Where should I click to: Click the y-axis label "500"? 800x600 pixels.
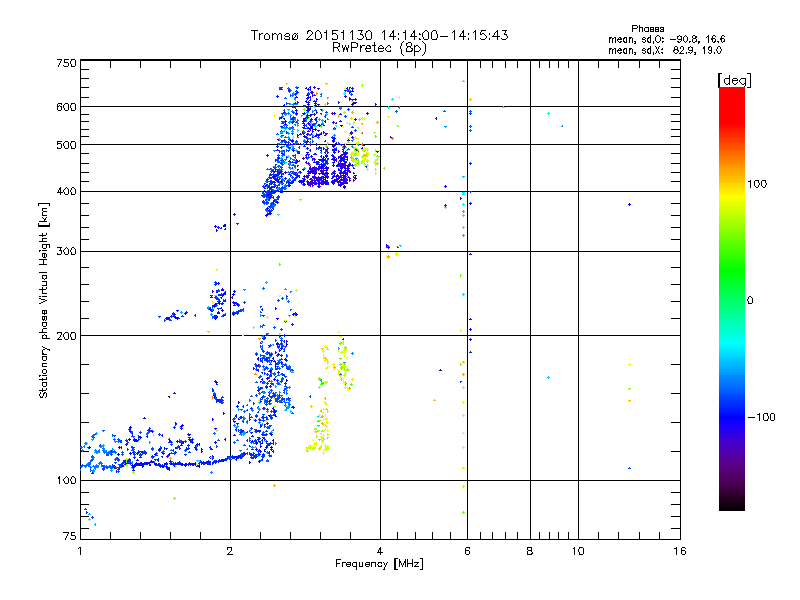pyautogui.click(x=66, y=145)
